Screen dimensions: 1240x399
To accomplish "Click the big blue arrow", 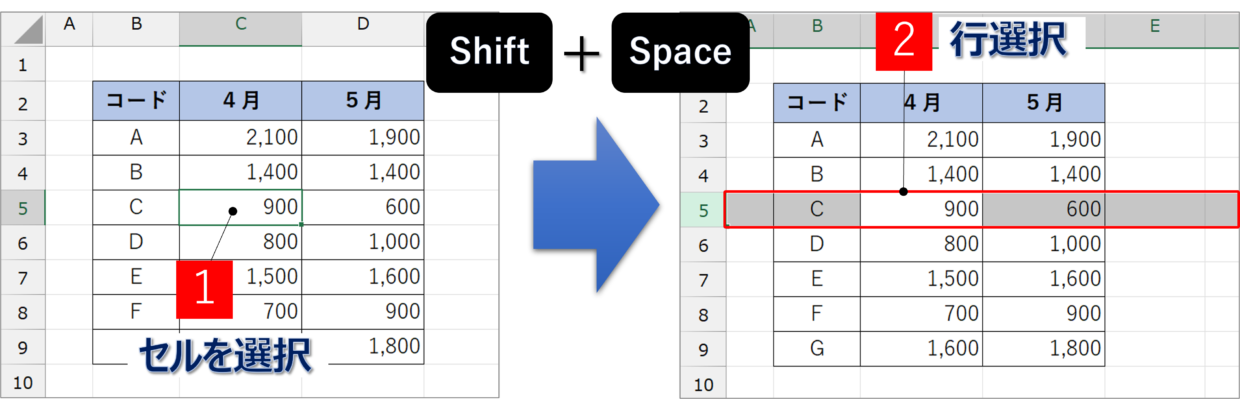I will 594,204.
